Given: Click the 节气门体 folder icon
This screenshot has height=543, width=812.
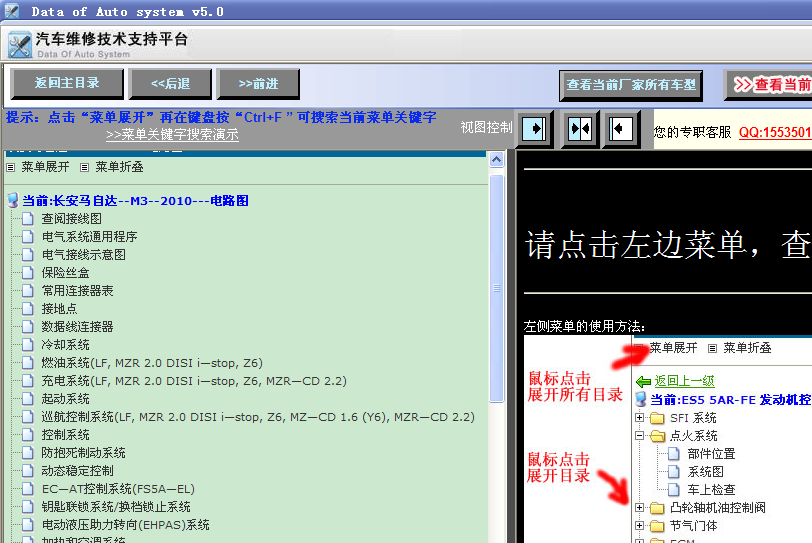Looking at the screenshot, I should (x=657, y=526).
